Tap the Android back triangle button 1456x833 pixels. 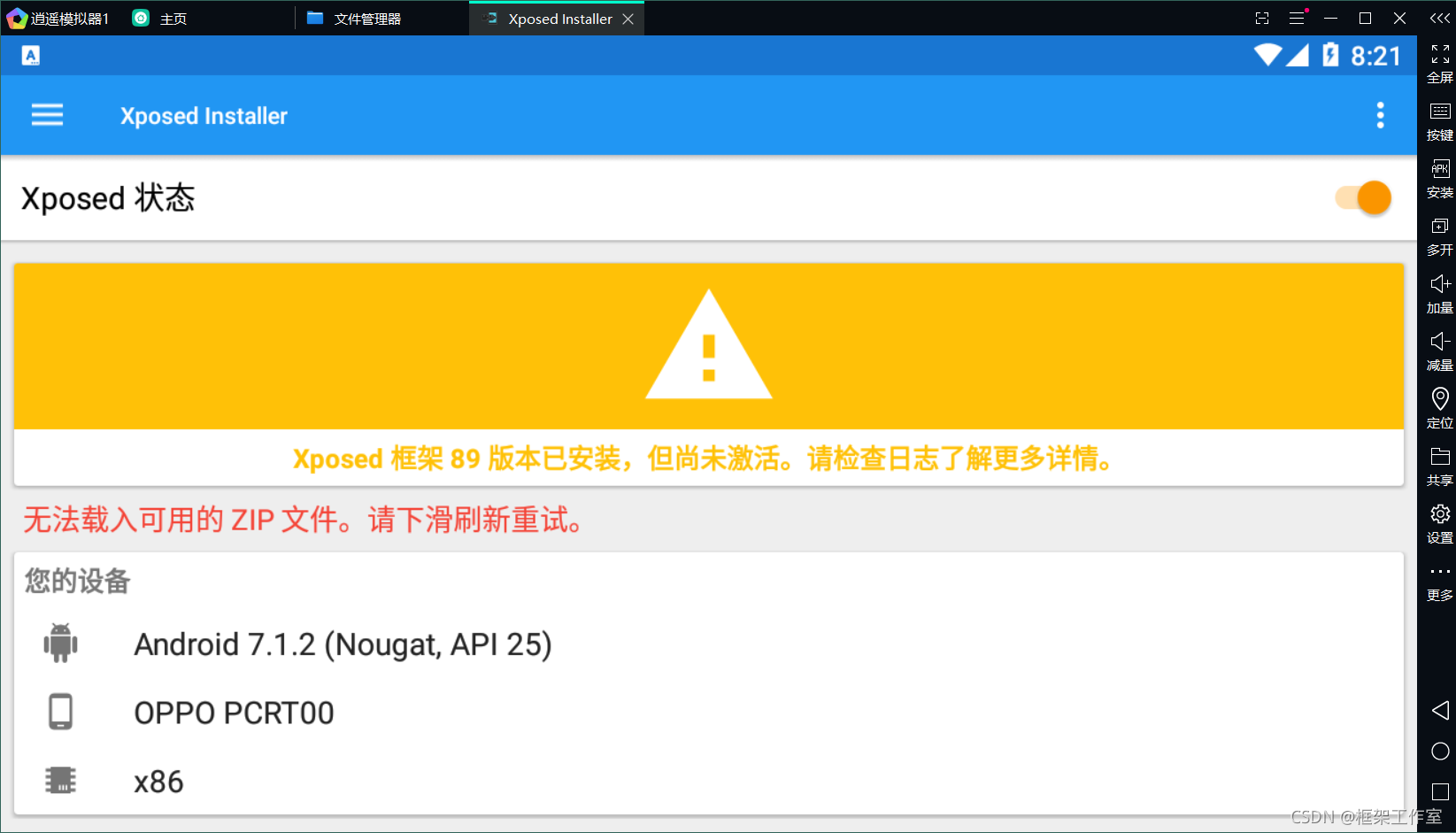click(x=1440, y=710)
